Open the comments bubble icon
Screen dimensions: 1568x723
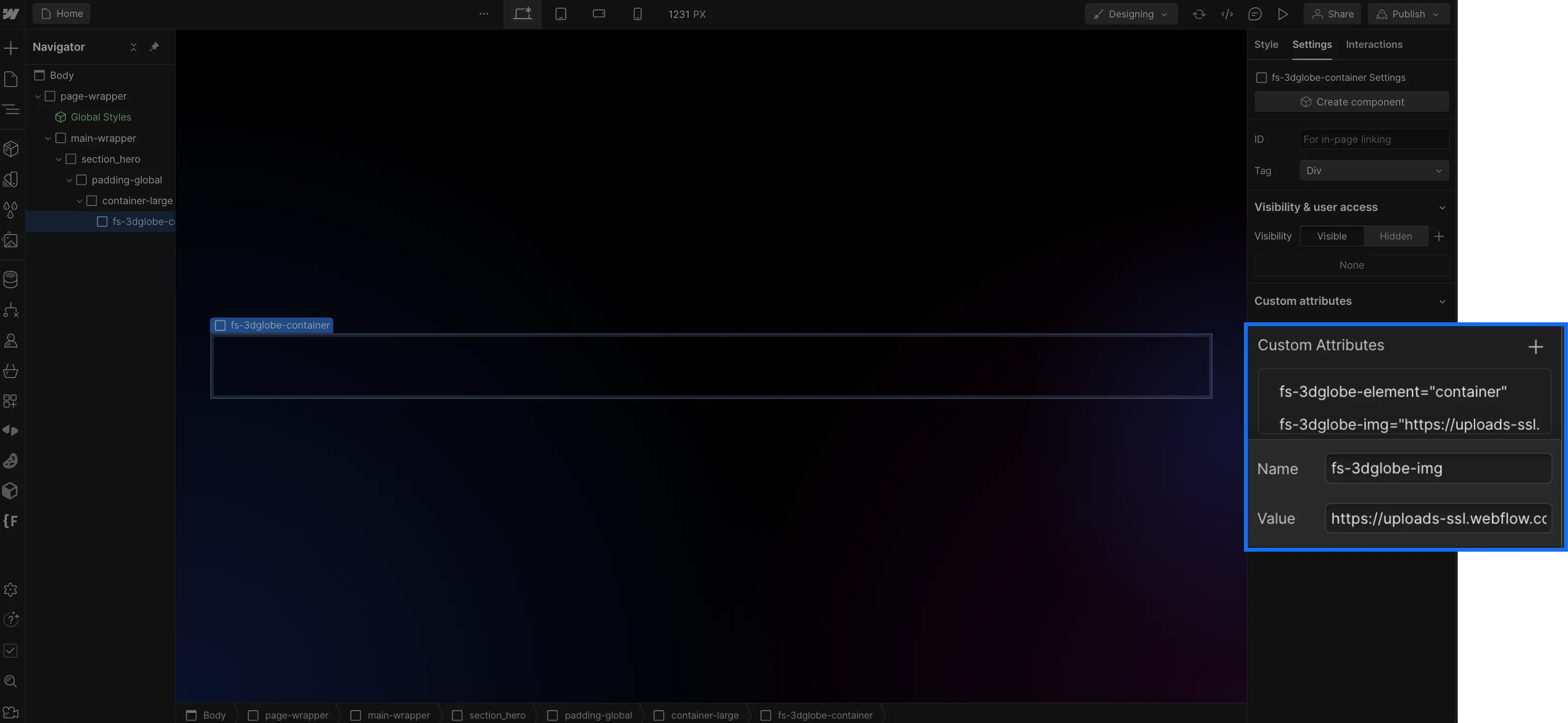pyautogui.click(x=1255, y=14)
